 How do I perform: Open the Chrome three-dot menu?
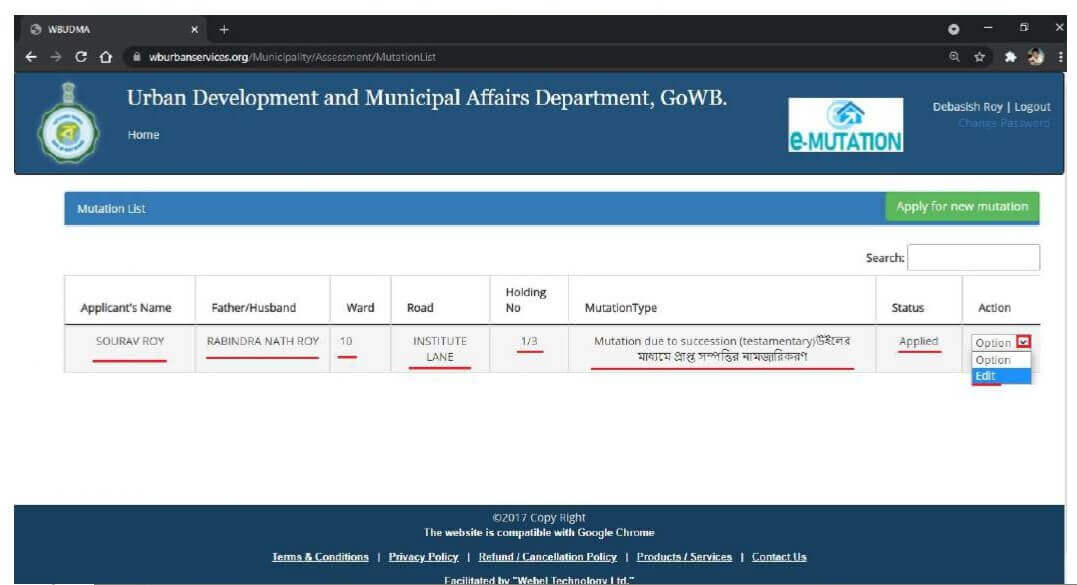click(1062, 58)
